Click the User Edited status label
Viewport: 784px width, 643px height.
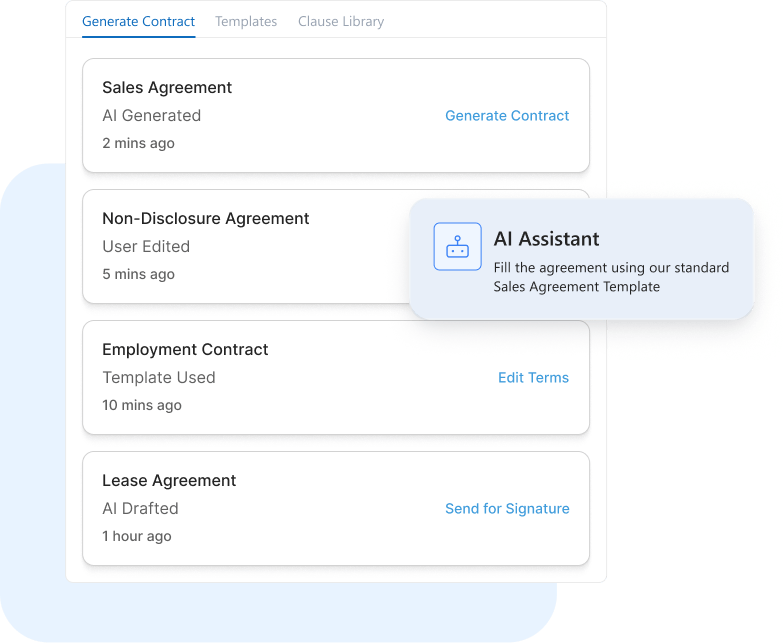click(146, 247)
